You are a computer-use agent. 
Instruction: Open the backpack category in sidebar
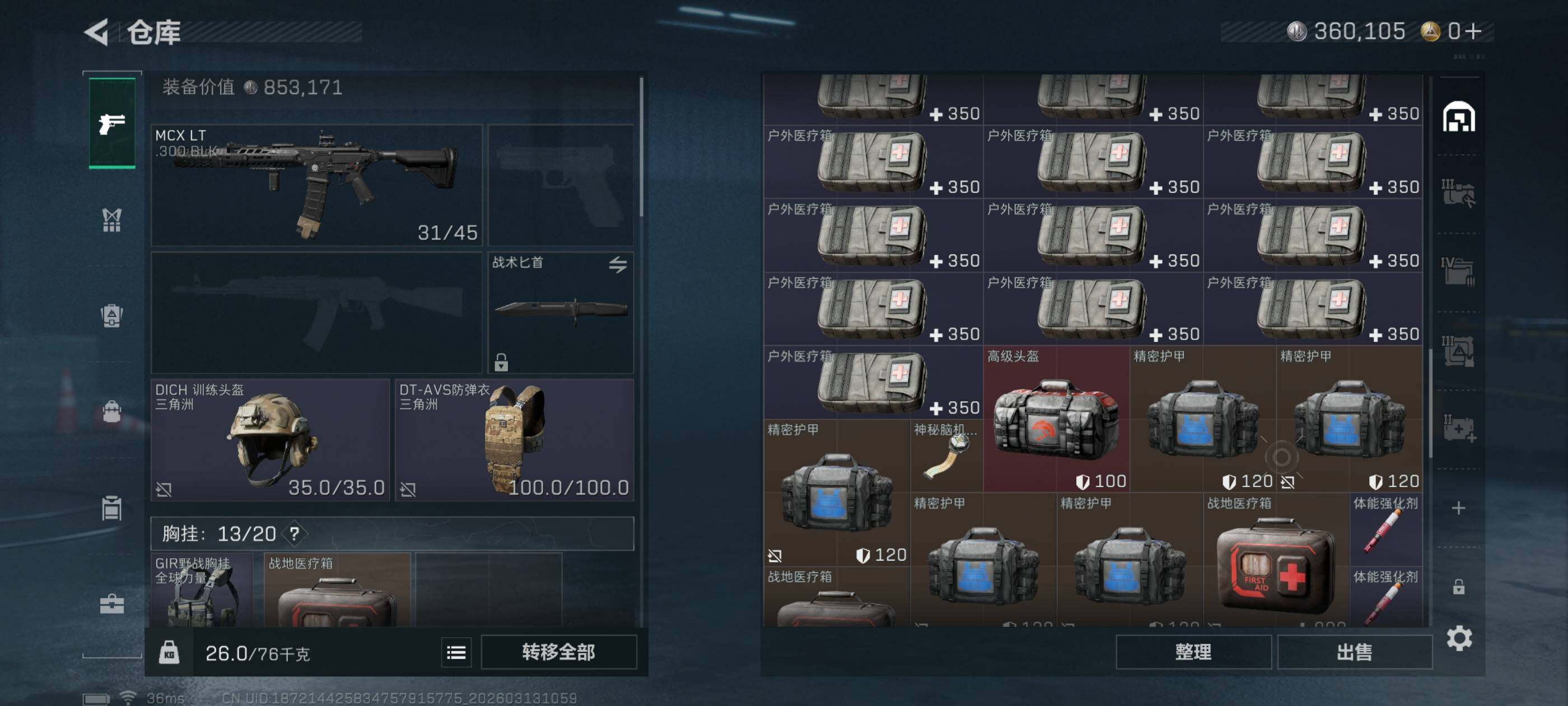point(111,412)
